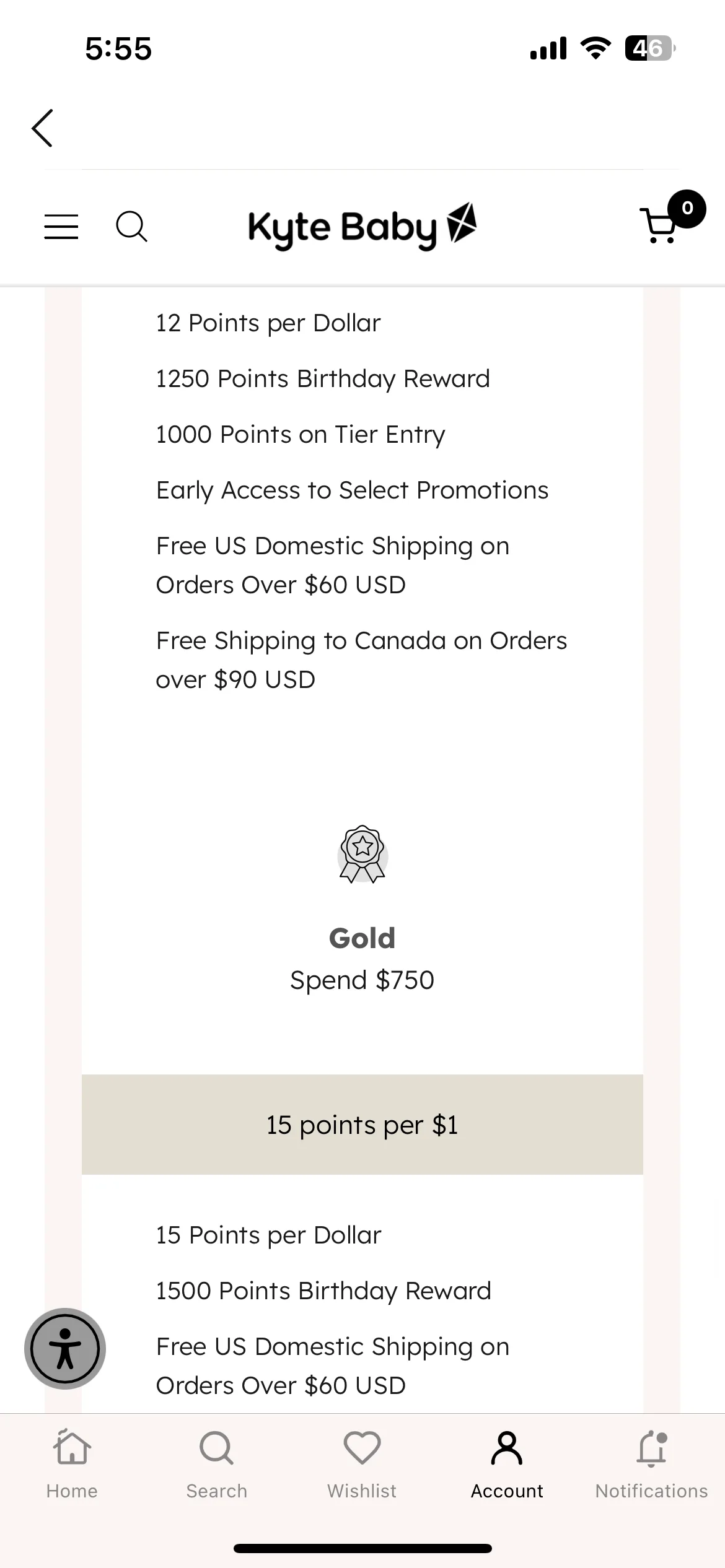
Task: Tap the header search magnifier icon
Action: pos(131,227)
